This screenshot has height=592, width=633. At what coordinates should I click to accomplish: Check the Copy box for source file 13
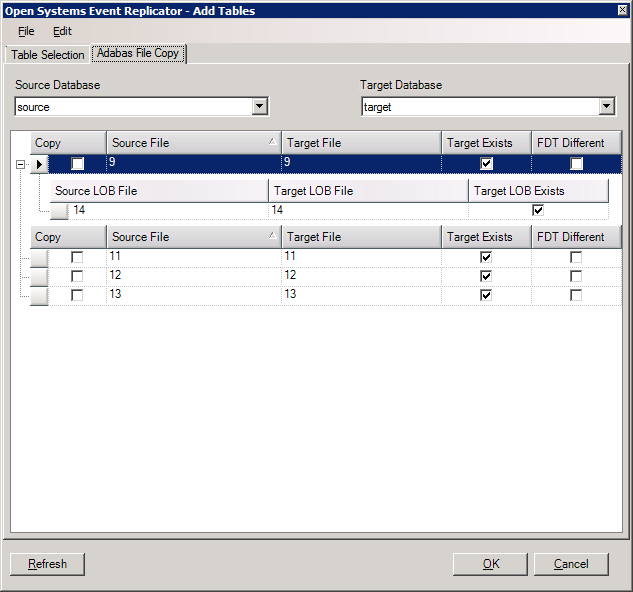click(x=77, y=295)
